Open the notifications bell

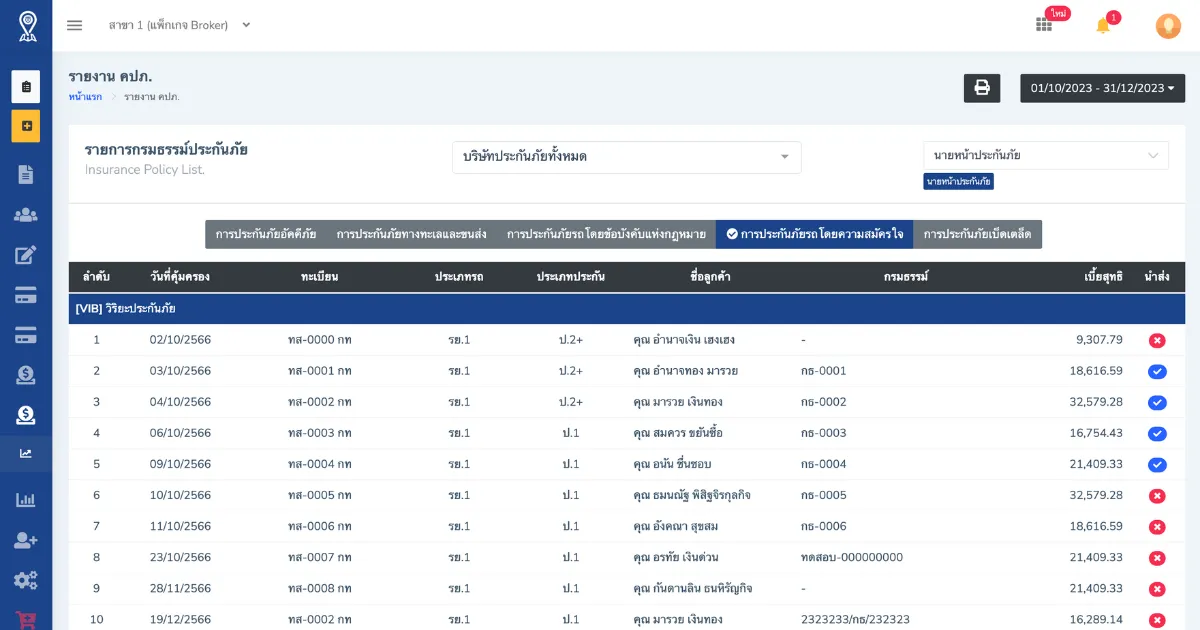1103,26
